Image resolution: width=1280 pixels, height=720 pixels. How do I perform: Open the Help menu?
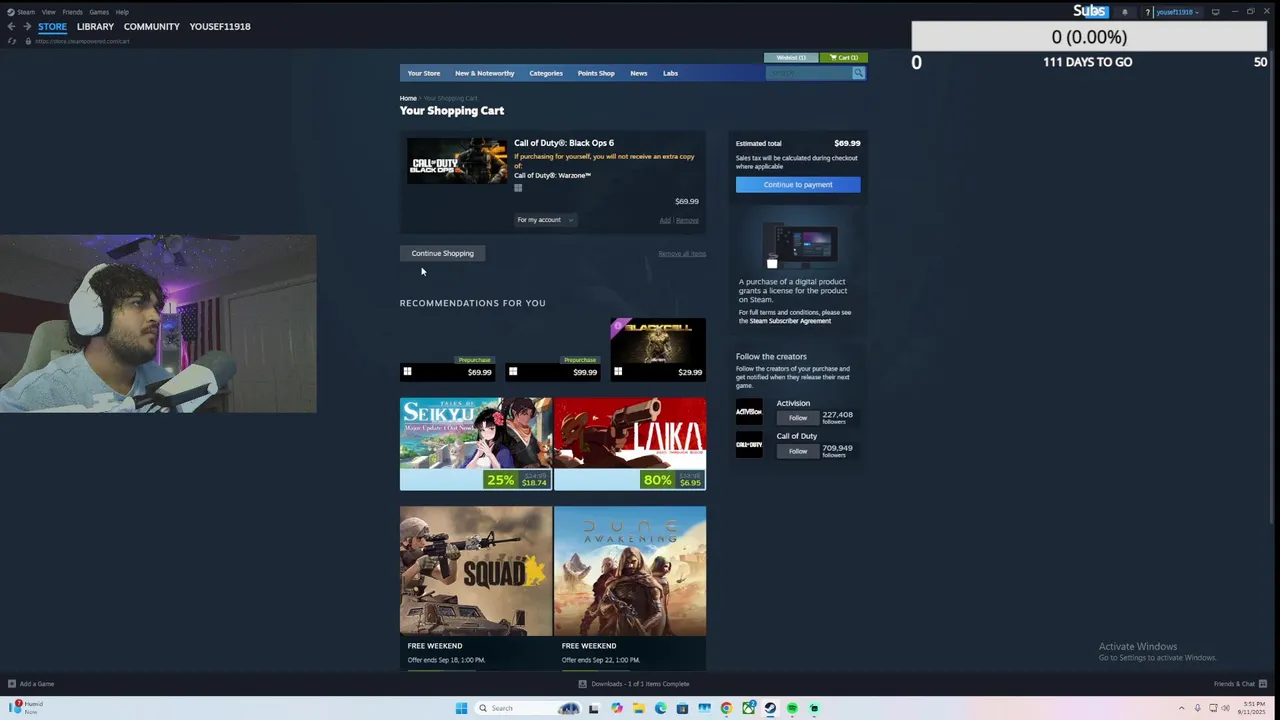pos(122,12)
